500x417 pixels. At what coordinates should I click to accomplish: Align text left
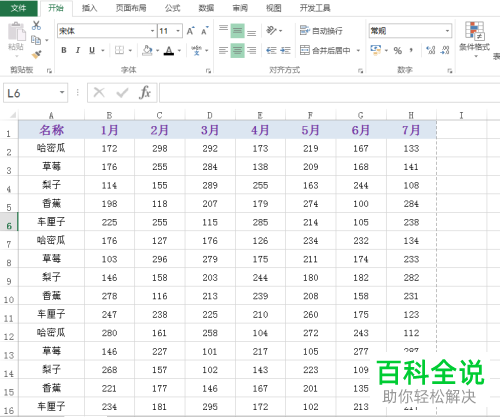(x=223, y=50)
